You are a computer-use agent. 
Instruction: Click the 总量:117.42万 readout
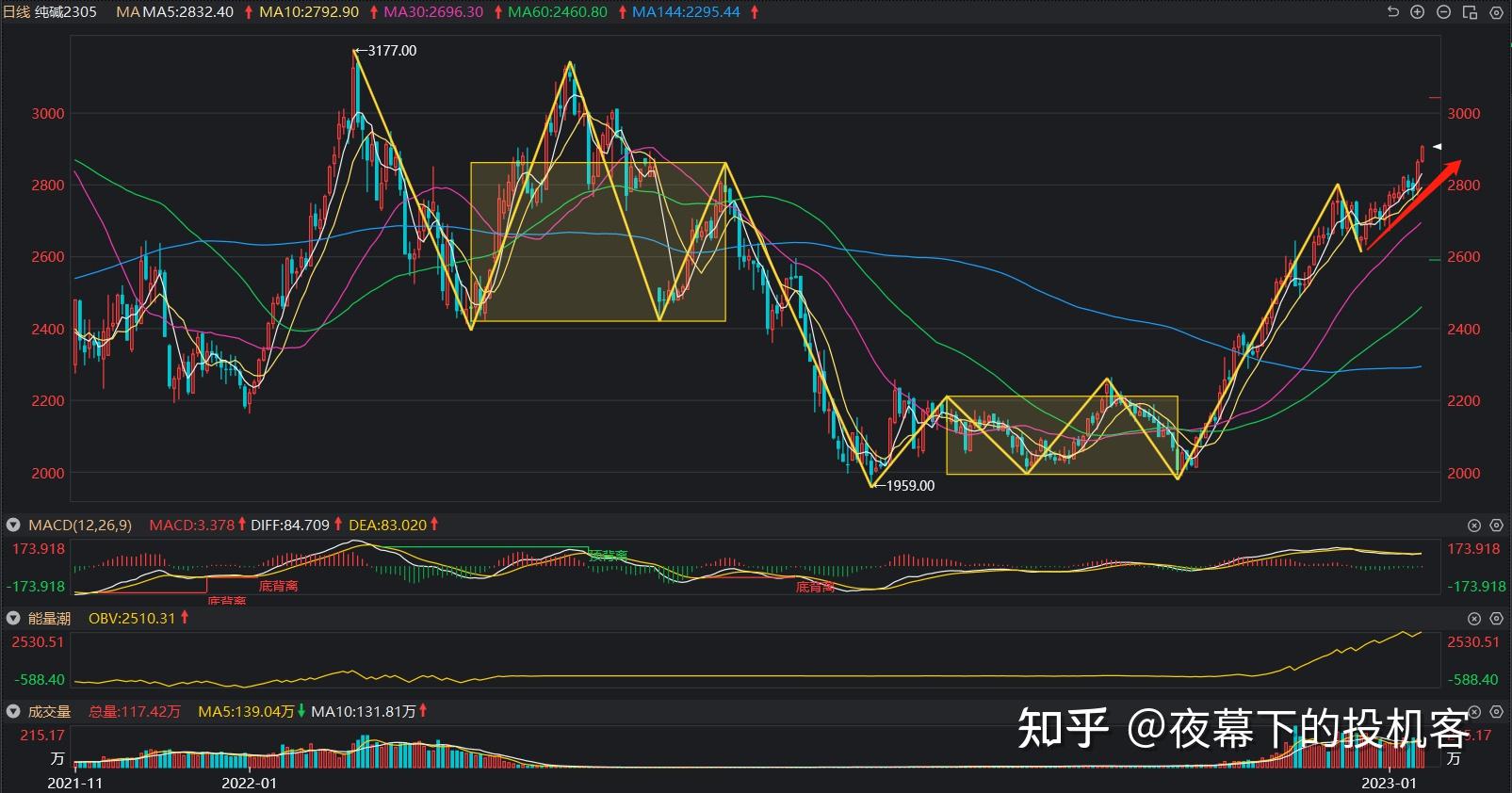135,712
